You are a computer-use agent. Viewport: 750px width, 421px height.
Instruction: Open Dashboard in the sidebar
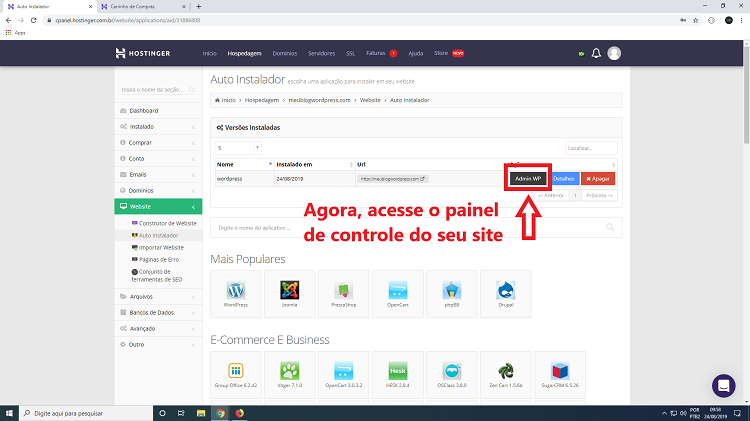(158, 111)
